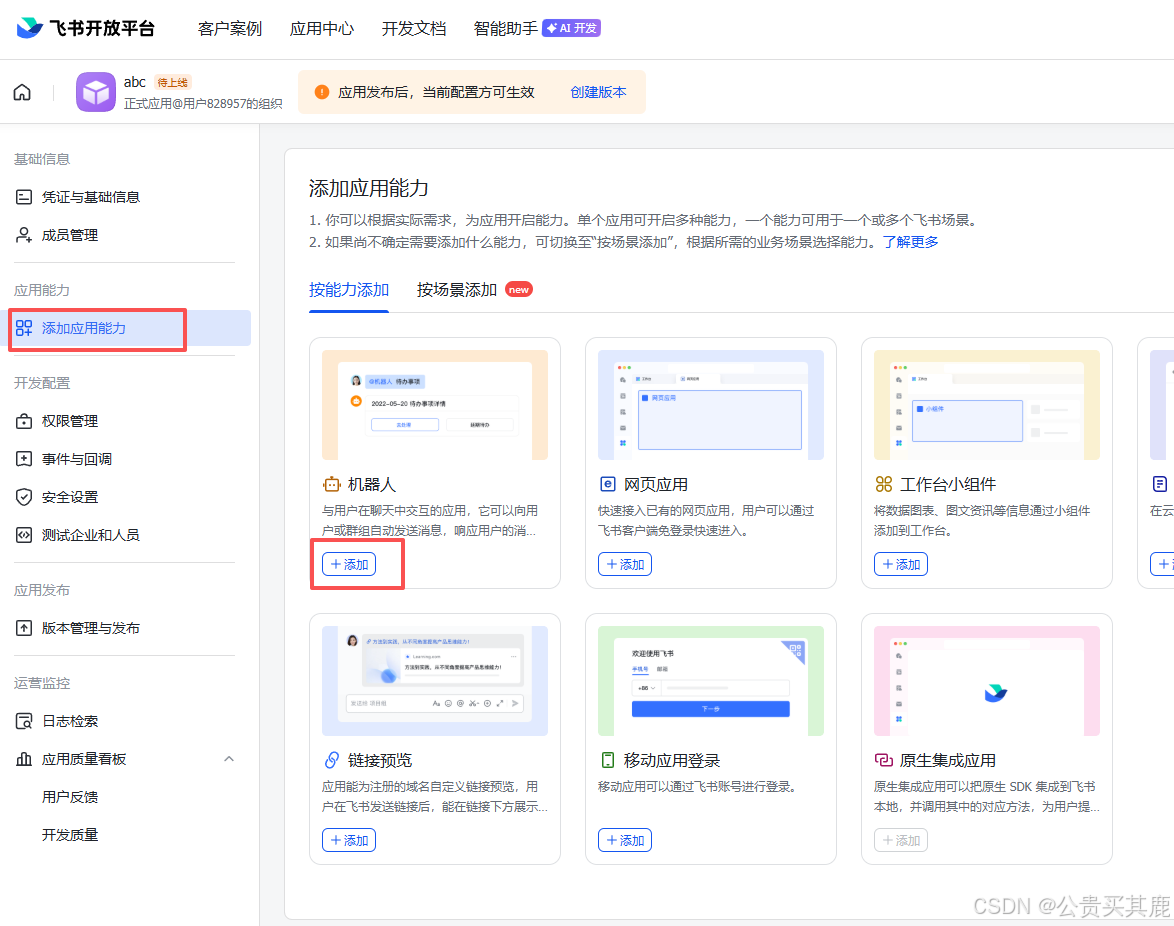
Task: Click the 成员管理 person icon
Action: pos(24,235)
